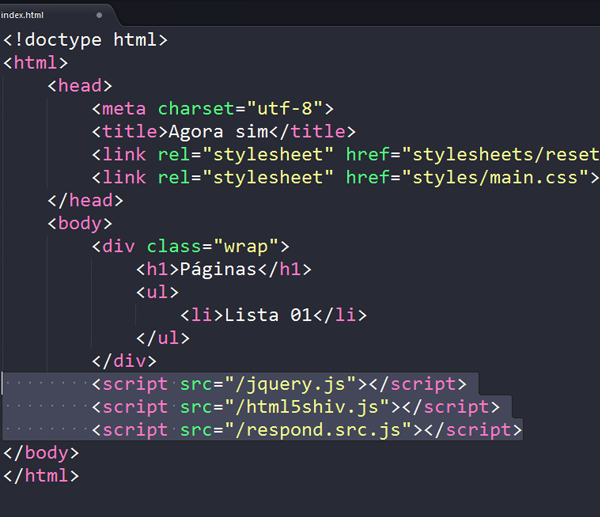Click the closing '</head>' tag
Image resolution: width=600 pixels, height=517 pixels.
(85, 201)
